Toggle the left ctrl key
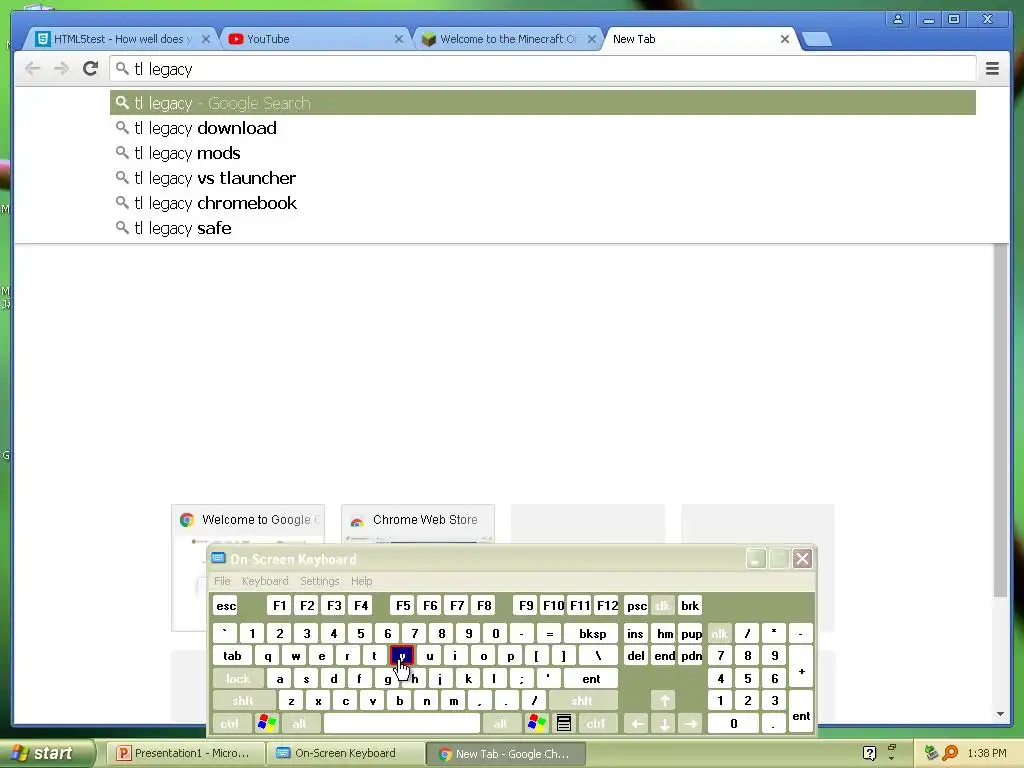The width and height of the screenshot is (1024, 768). pyautogui.click(x=230, y=724)
